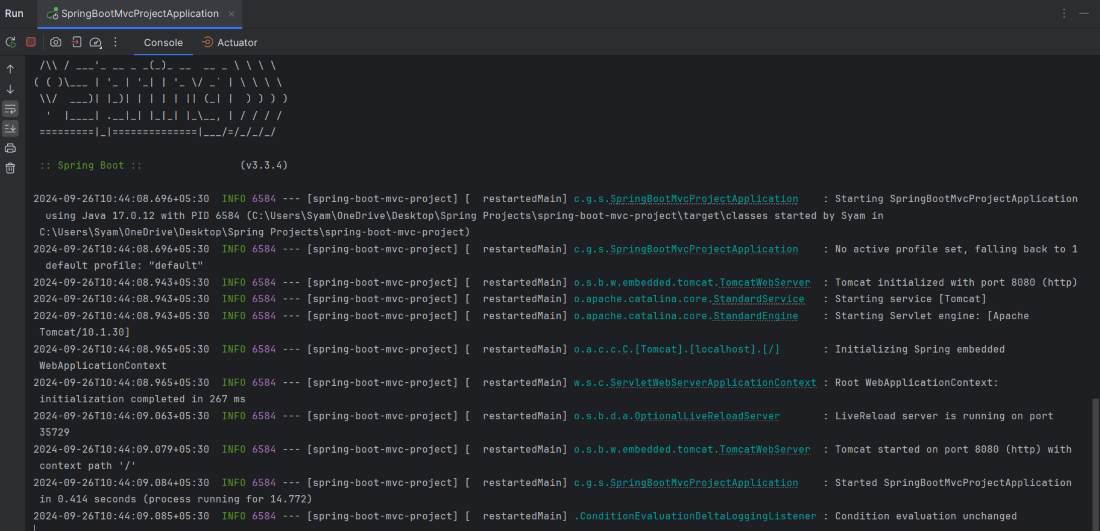Click timestamp 2024-09-26T10:44:09.063+05:30
Screen dimensions: 1100x531
click(121, 416)
